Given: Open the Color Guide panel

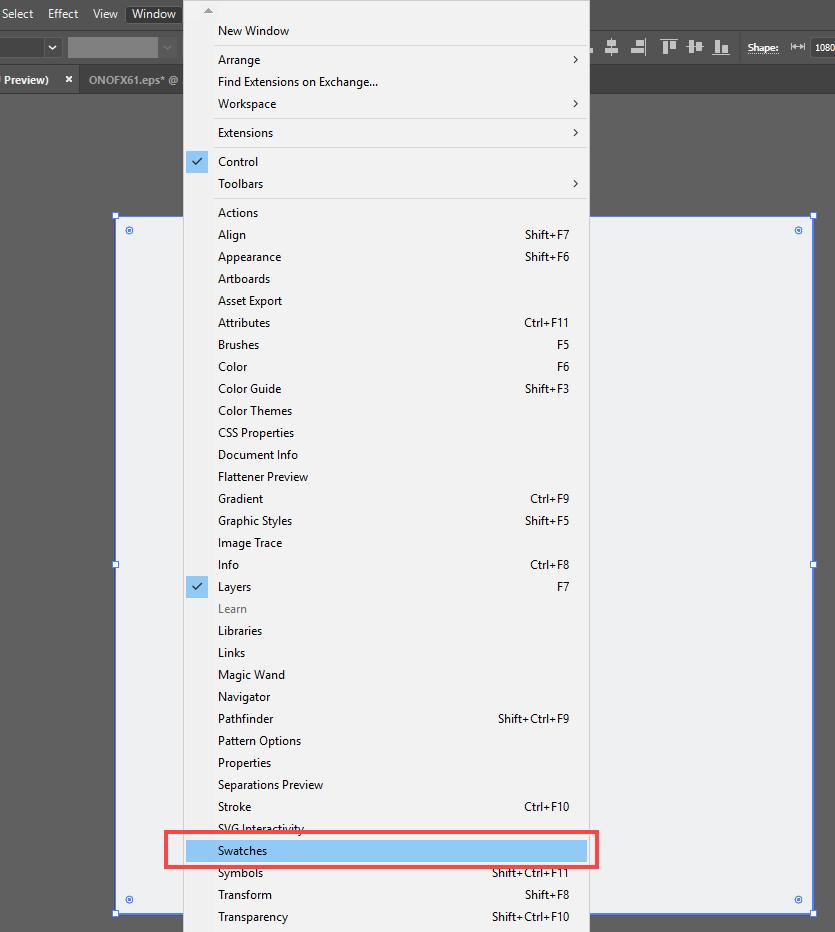Looking at the screenshot, I should [x=386, y=389].
